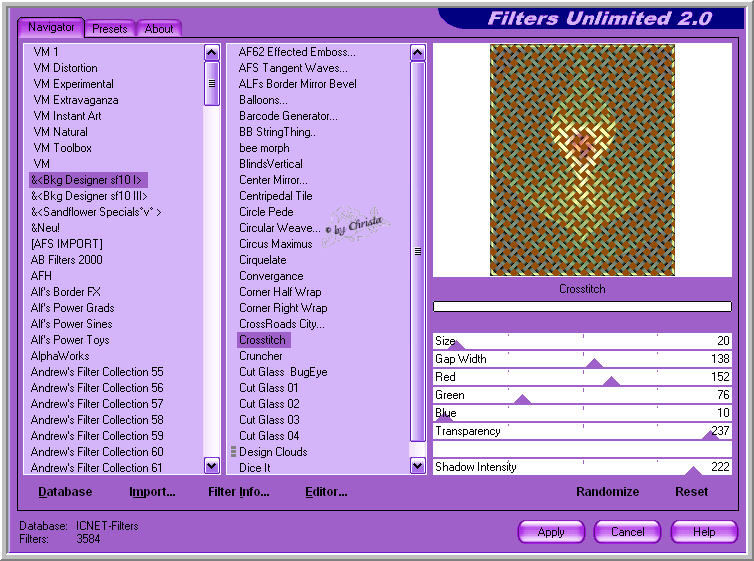This screenshot has width=754, height=561.
Task: Select Center Mirror... filter
Action: (273, 180)
